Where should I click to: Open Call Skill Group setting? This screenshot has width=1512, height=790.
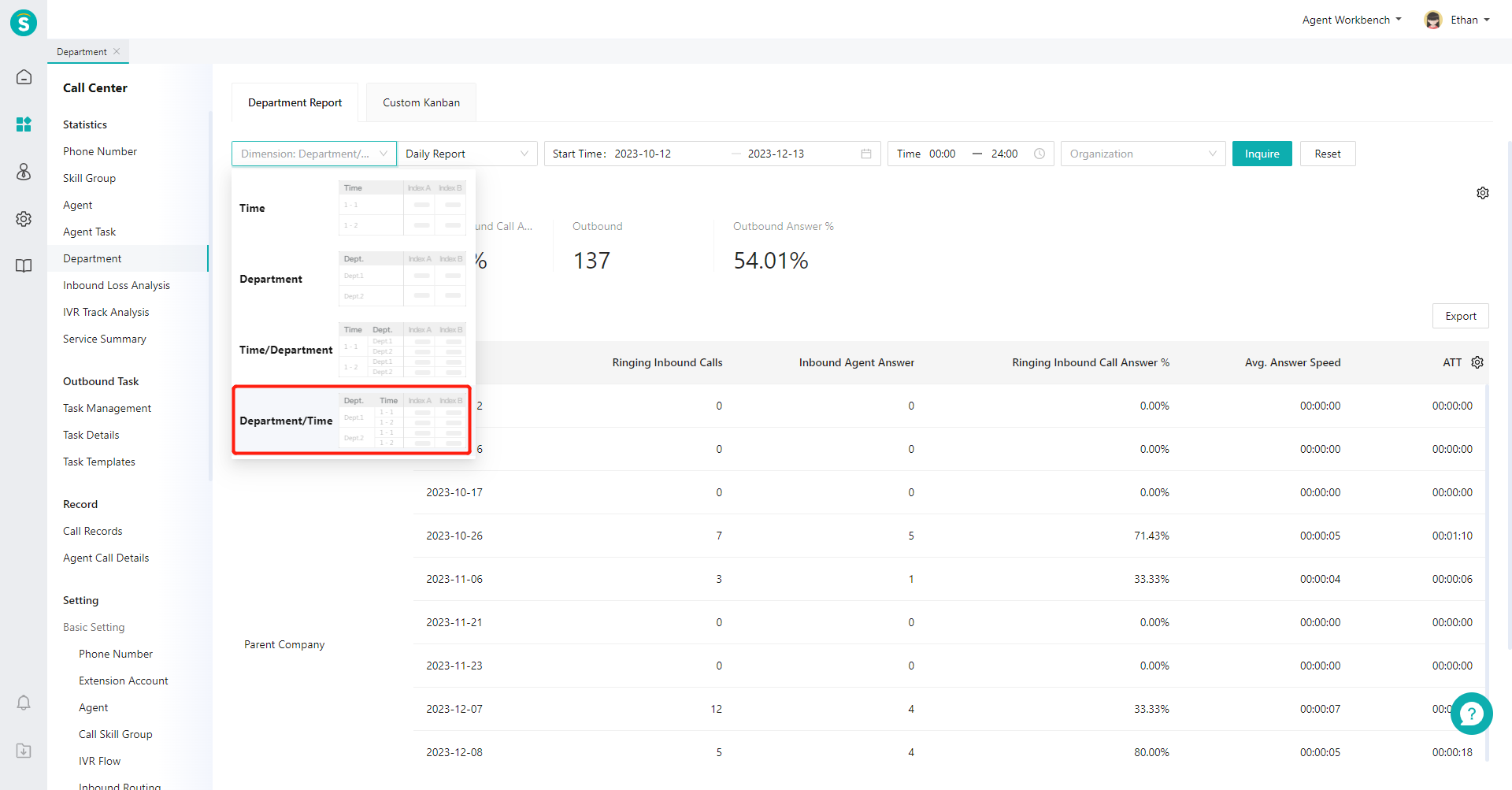116,734
